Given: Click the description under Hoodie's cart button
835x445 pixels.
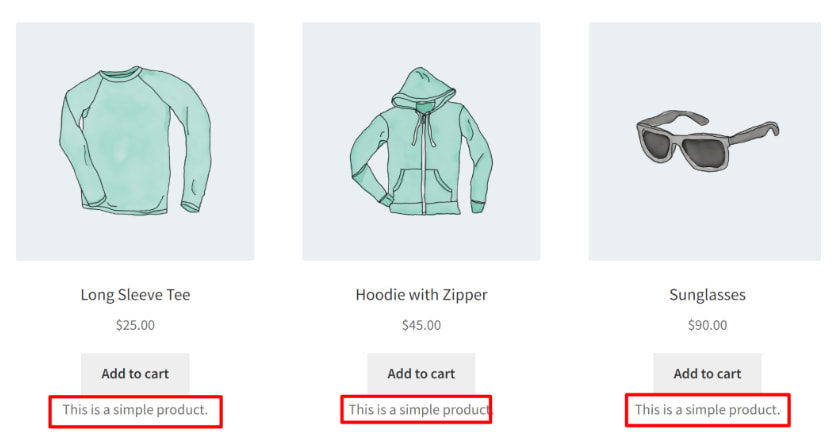Looking at the screenshot, I should pyautogui.click(x=421, y=409).
